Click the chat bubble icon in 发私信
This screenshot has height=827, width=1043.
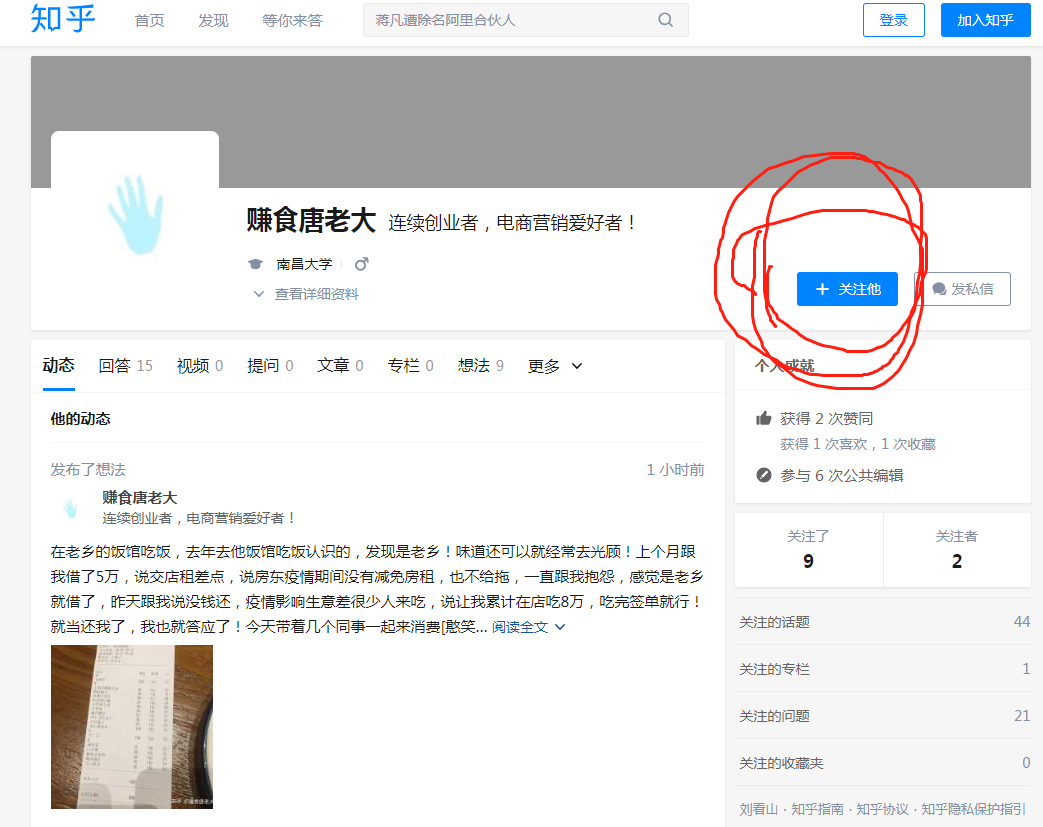click(939, 289)
